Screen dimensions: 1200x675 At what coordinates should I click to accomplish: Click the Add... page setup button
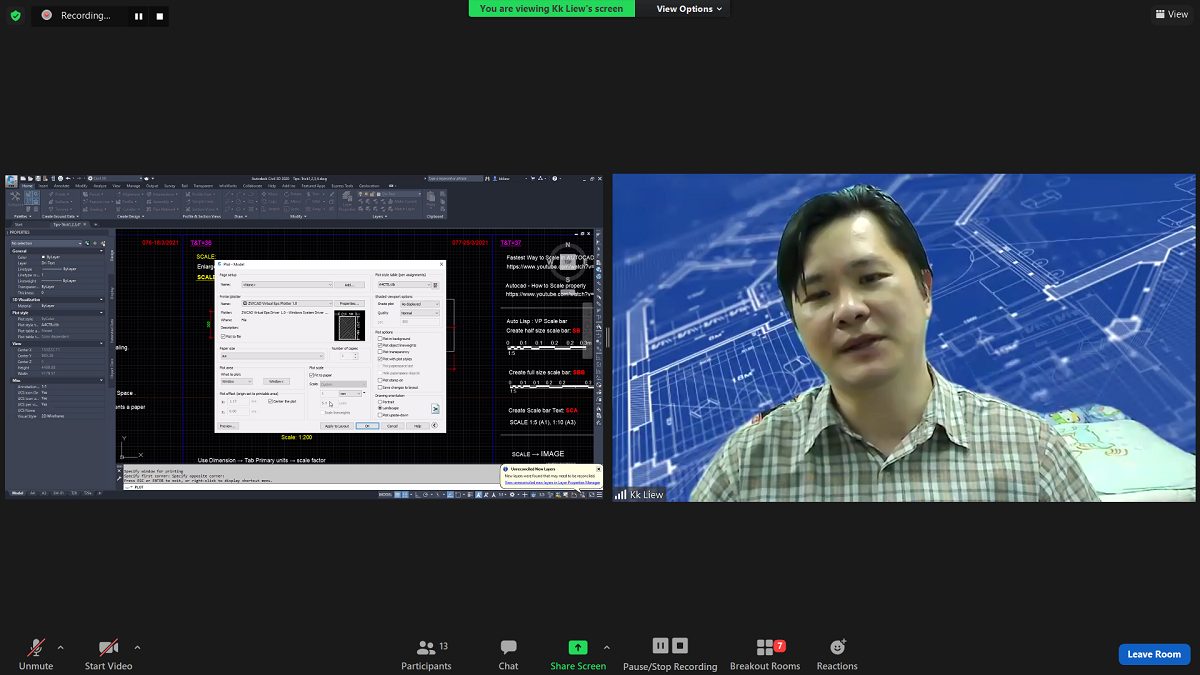point(350,285)
